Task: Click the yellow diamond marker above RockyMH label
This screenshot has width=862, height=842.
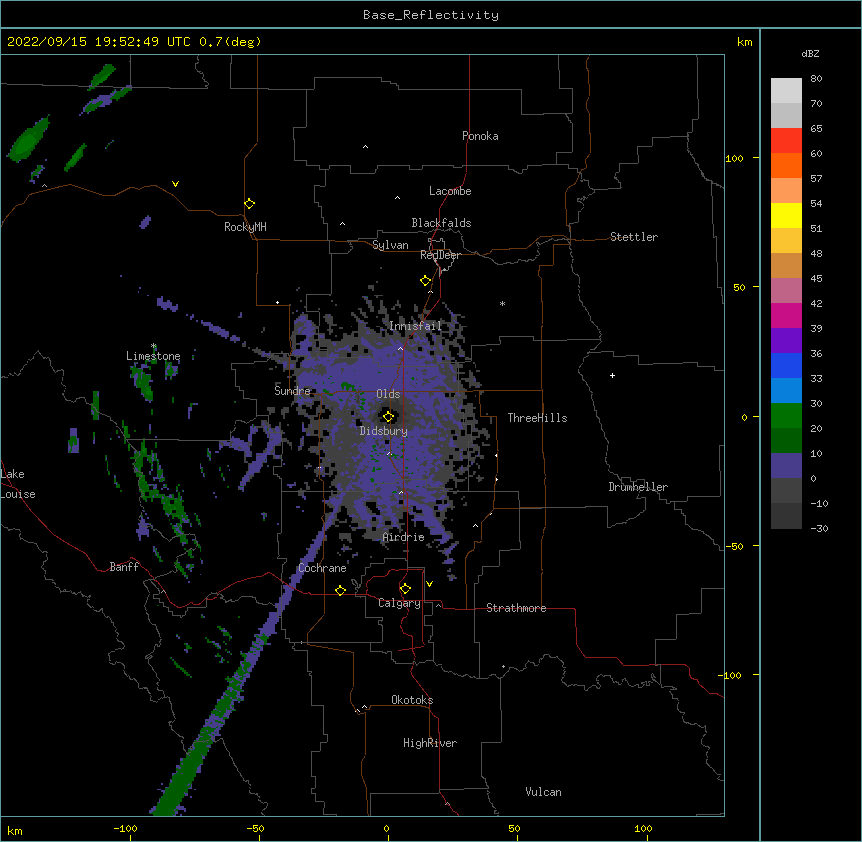Action: tap(249, 203)
